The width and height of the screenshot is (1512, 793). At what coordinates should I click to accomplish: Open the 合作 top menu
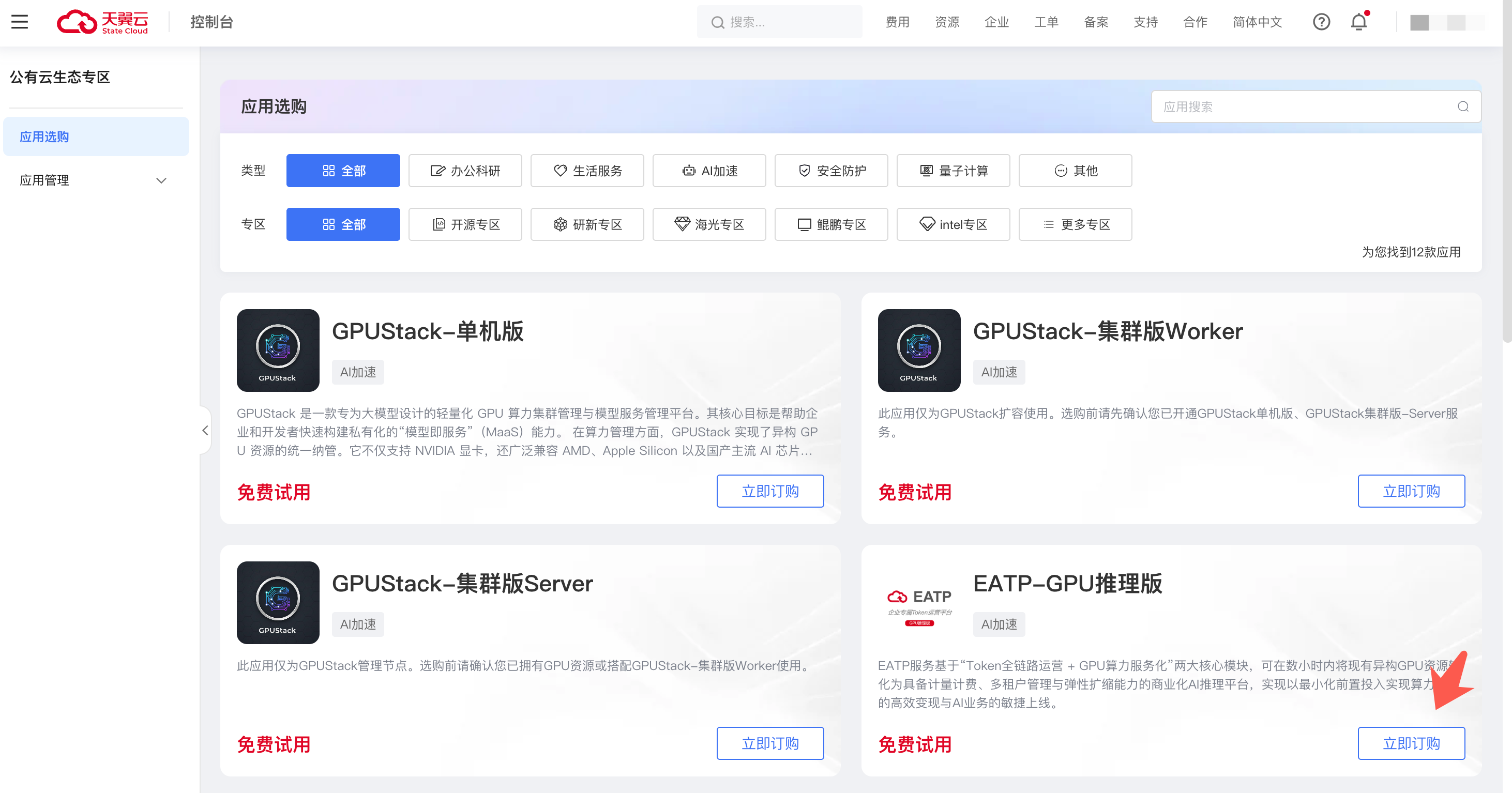pyautogui.click(x=1195, y=22)
